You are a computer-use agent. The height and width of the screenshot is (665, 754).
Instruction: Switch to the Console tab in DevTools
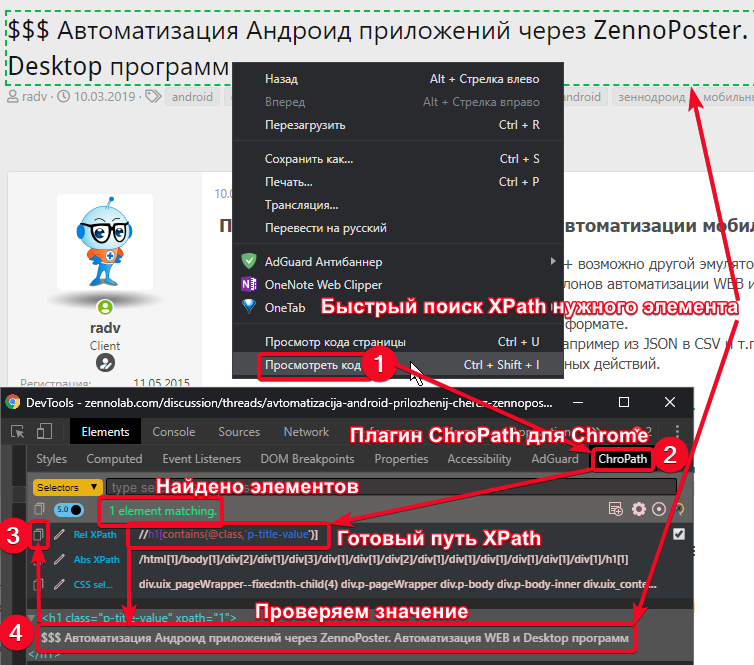(x=174, y=432)
